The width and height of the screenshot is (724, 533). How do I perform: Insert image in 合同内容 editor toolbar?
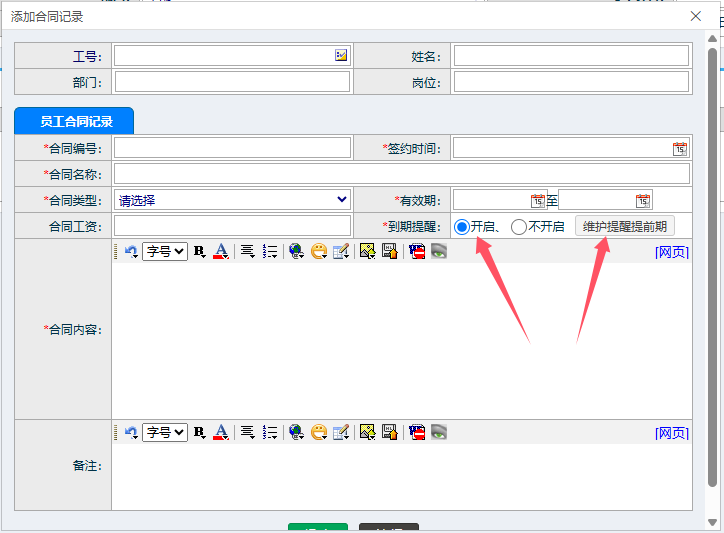367,252
